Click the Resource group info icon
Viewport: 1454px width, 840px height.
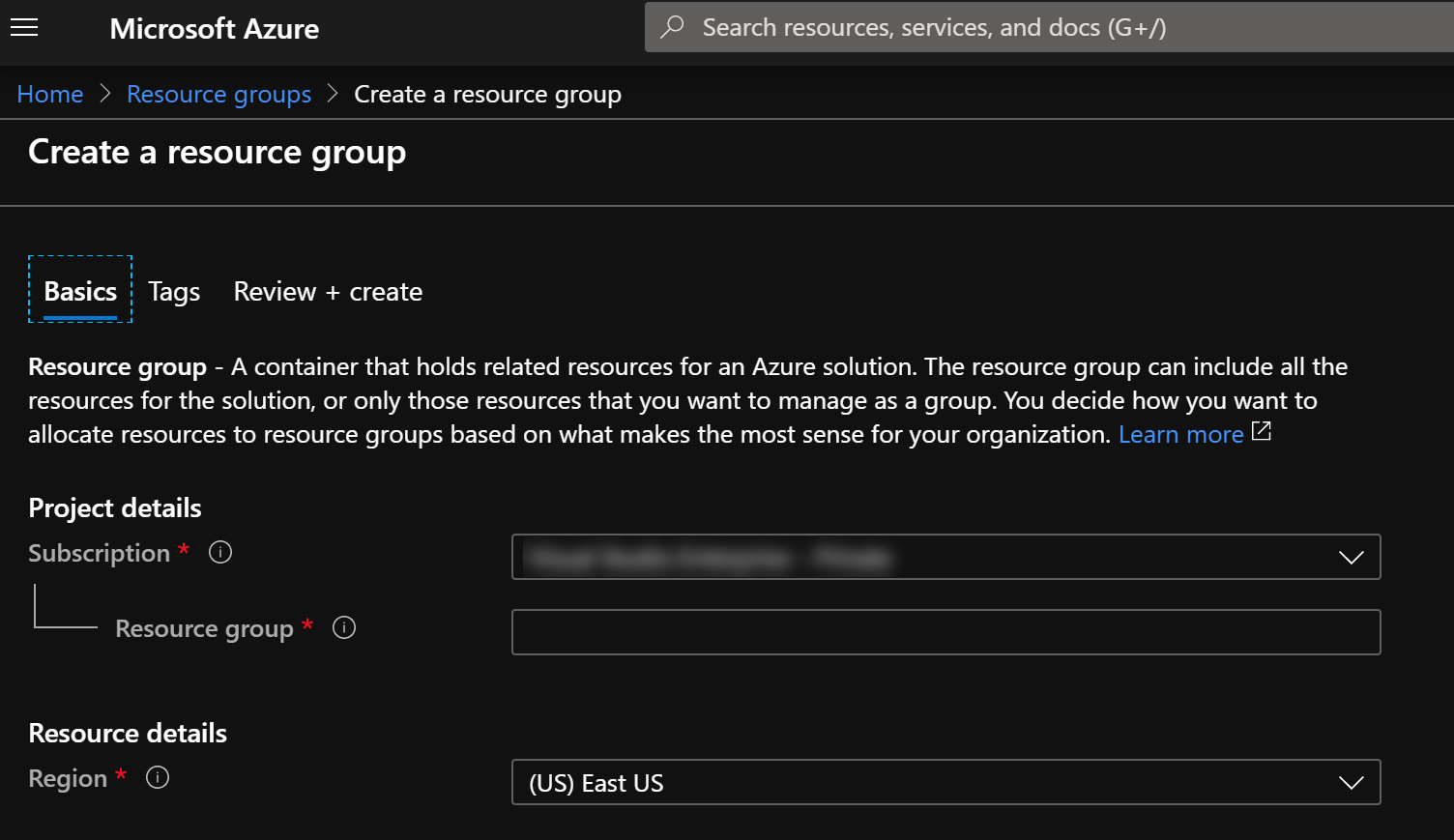point(343,627)
